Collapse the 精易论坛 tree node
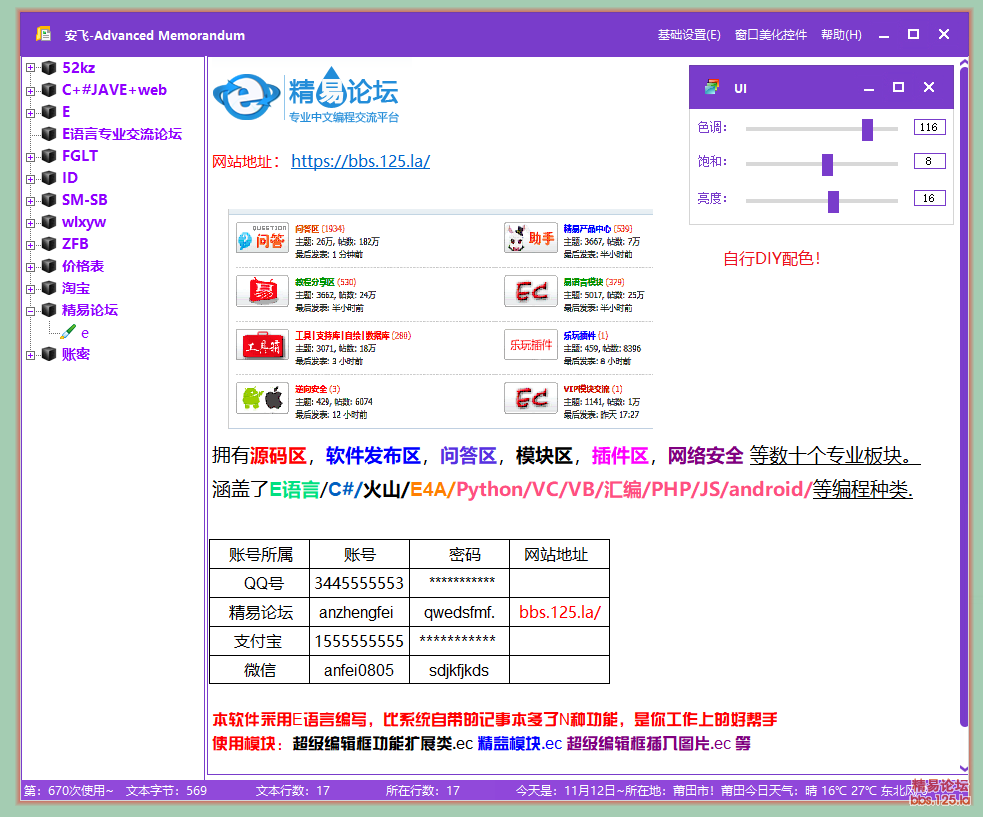Image resolution: width=983 pixels, height=817 pixels. click(x=30, y=310)
